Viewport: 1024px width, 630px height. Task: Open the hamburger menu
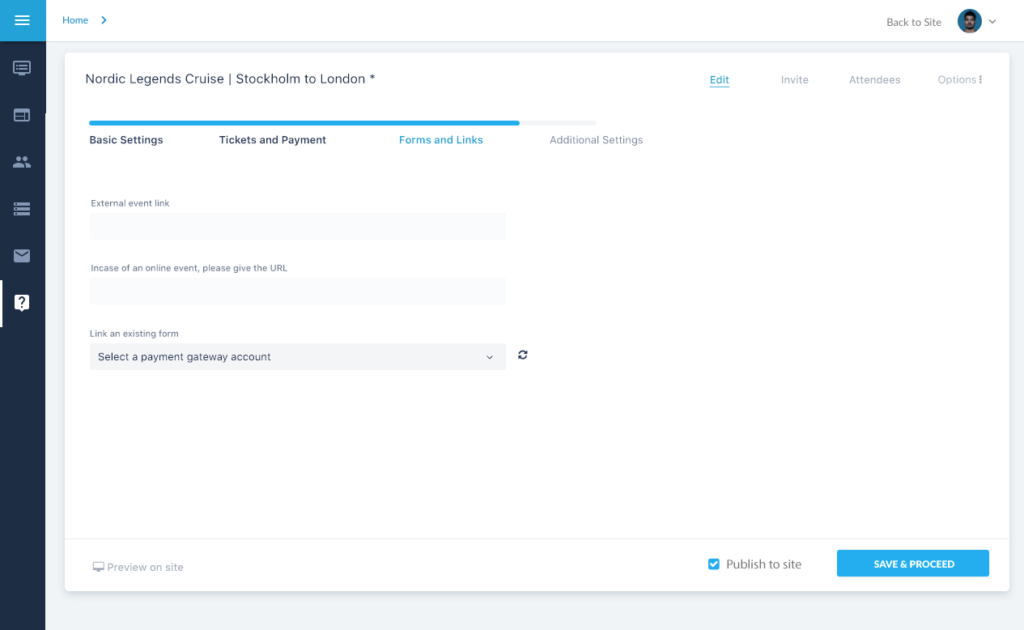pyautogui.click(x=22, y=20)
